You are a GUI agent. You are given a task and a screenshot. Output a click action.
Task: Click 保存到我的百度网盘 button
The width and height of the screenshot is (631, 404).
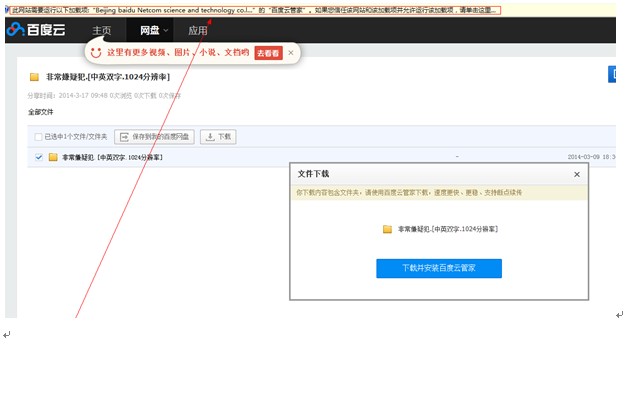point(155,137)
